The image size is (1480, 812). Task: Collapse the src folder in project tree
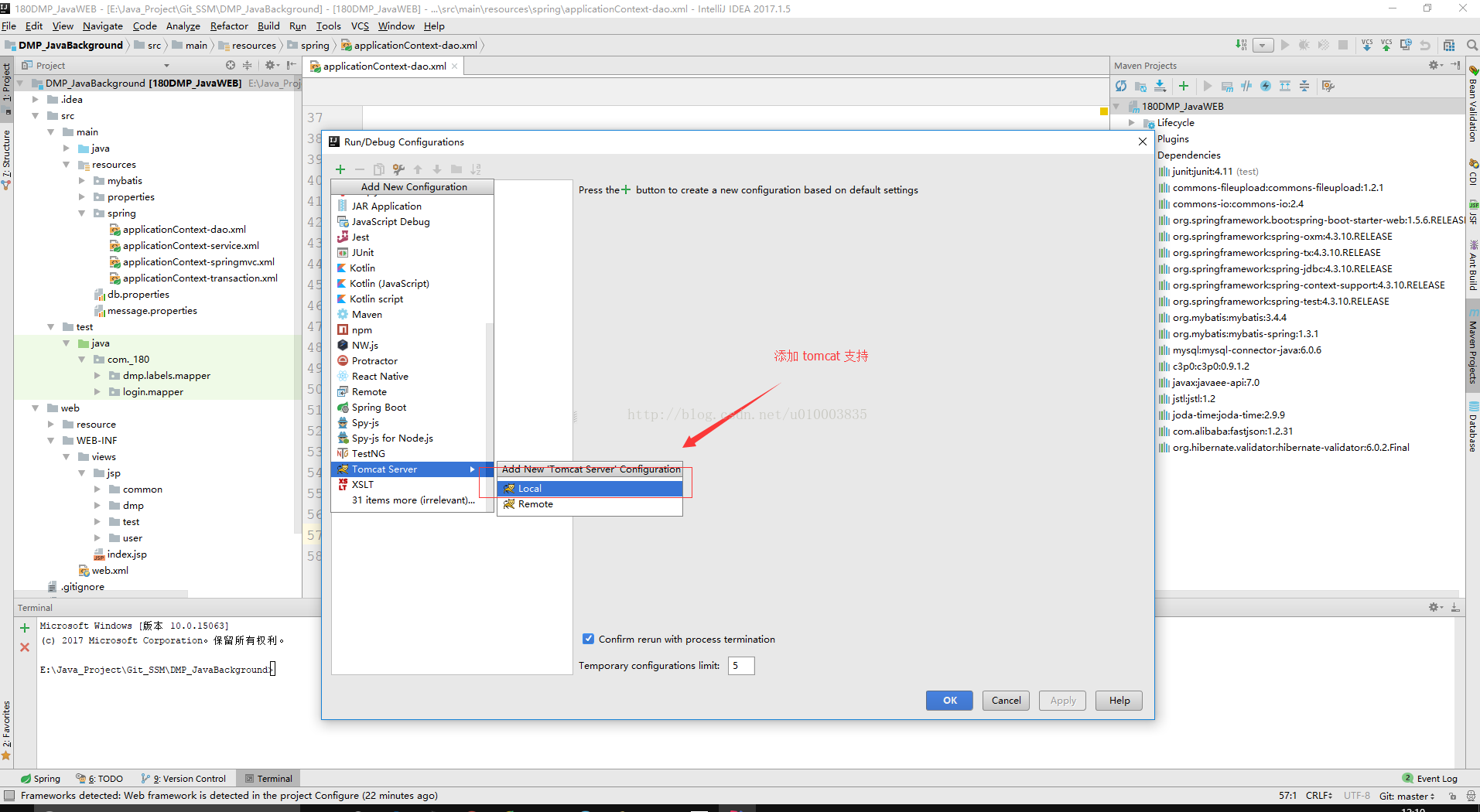tap(35, 115)
